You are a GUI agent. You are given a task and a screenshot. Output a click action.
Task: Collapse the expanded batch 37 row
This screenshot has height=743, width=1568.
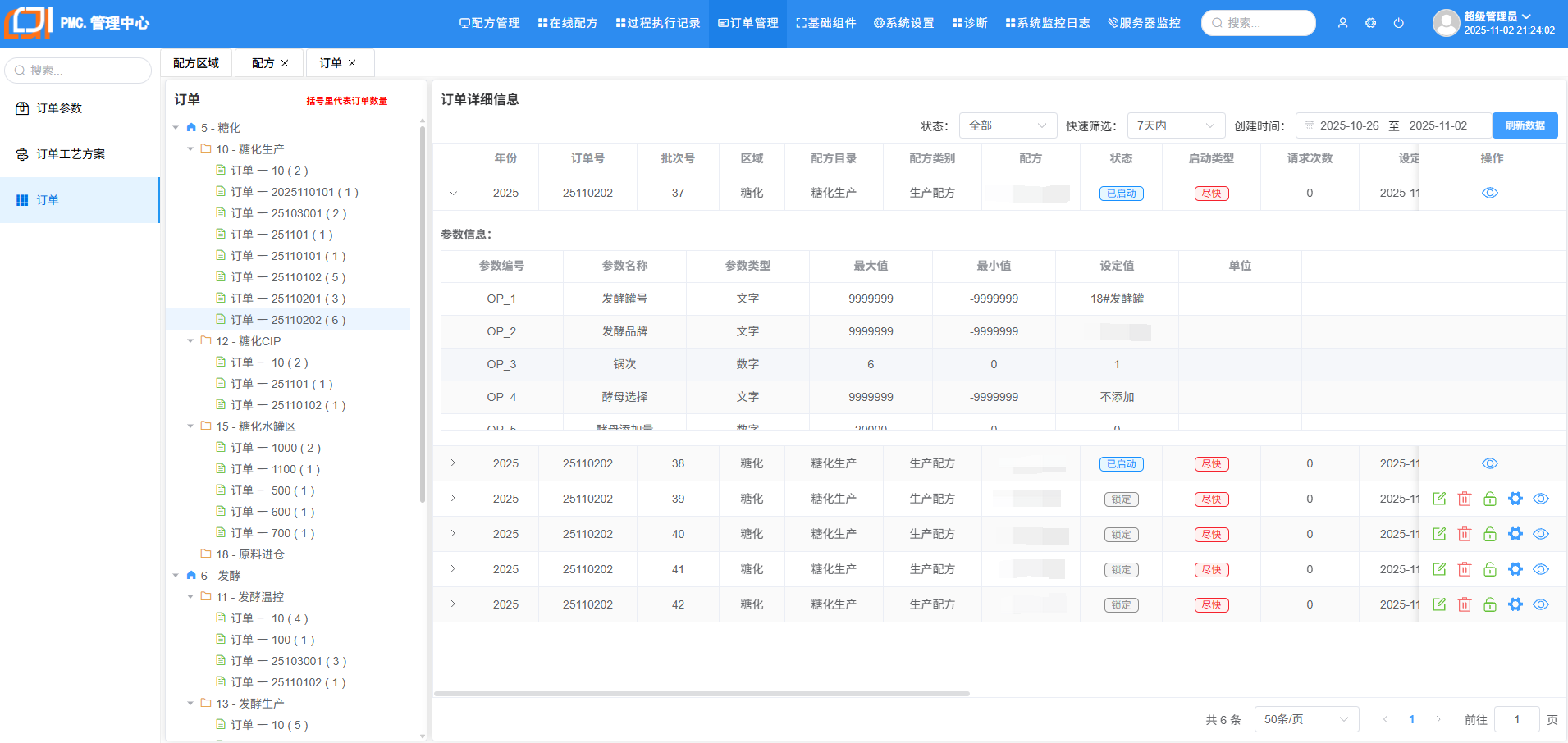click(x=453, y=194)
